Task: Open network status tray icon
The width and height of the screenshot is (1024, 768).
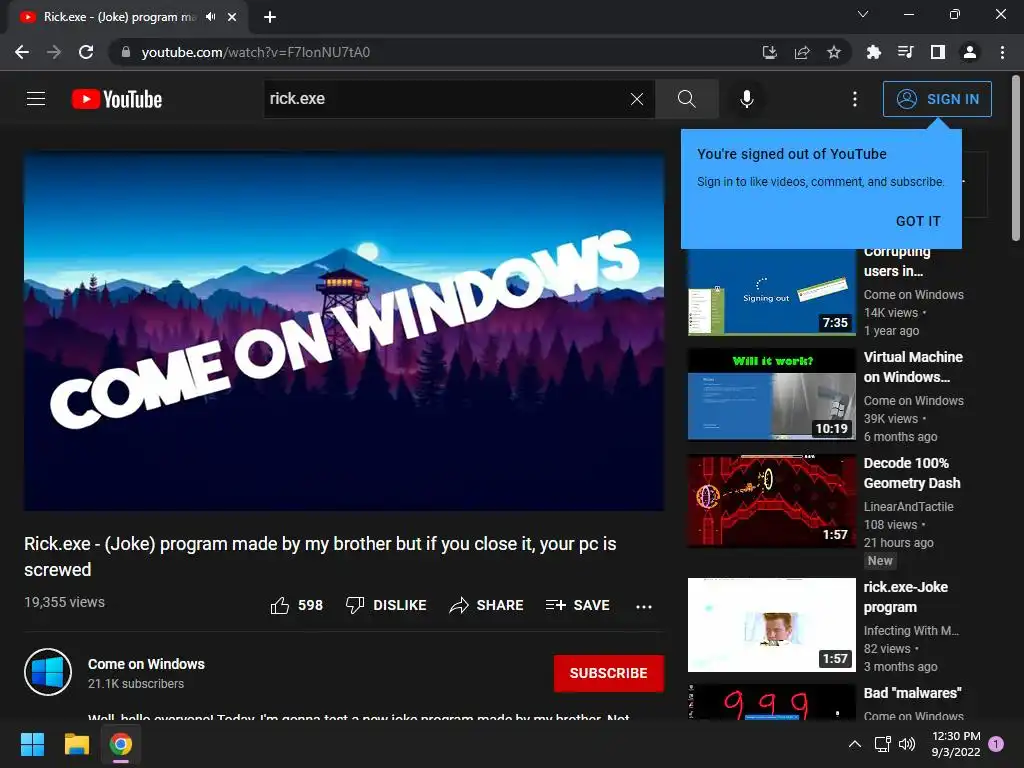Action: point(882,744)
